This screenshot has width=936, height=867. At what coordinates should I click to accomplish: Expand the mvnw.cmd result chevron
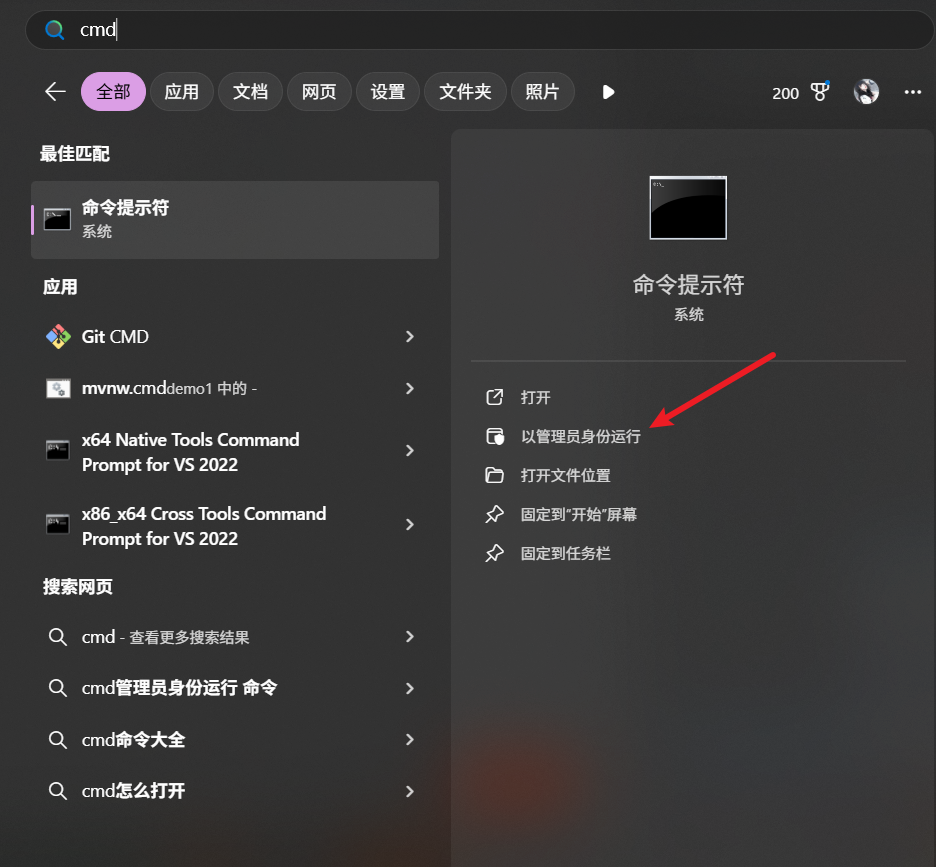pos(410,389)
